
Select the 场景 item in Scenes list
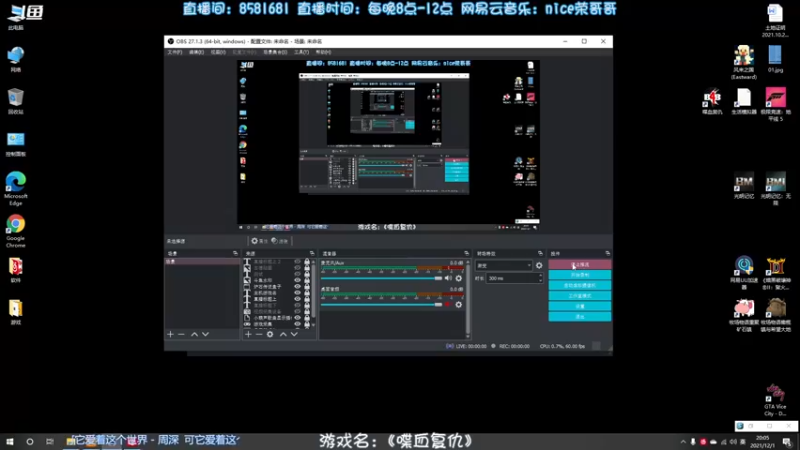pyautogui.click(x=202, y=261)
